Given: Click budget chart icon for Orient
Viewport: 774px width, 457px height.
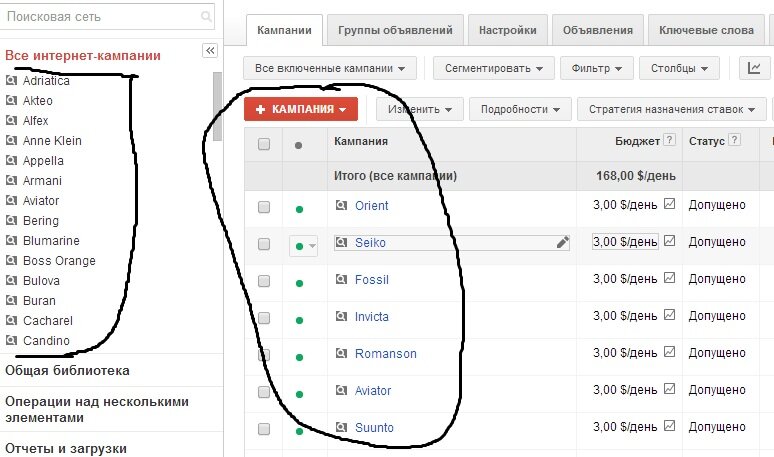Looking at the screenshot, I should click(x=669, y=205).
